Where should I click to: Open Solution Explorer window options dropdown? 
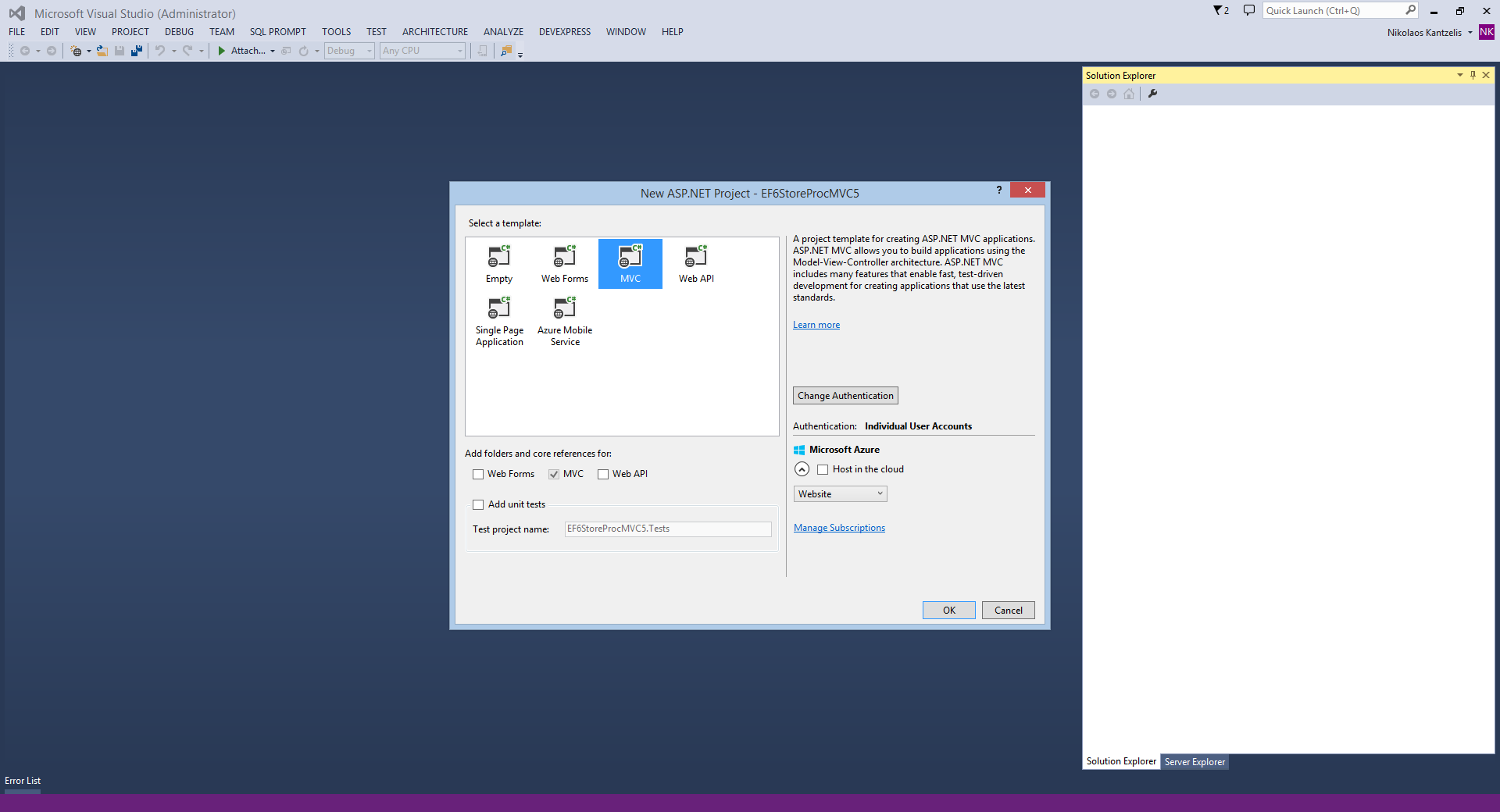[x=1459, y=75]
